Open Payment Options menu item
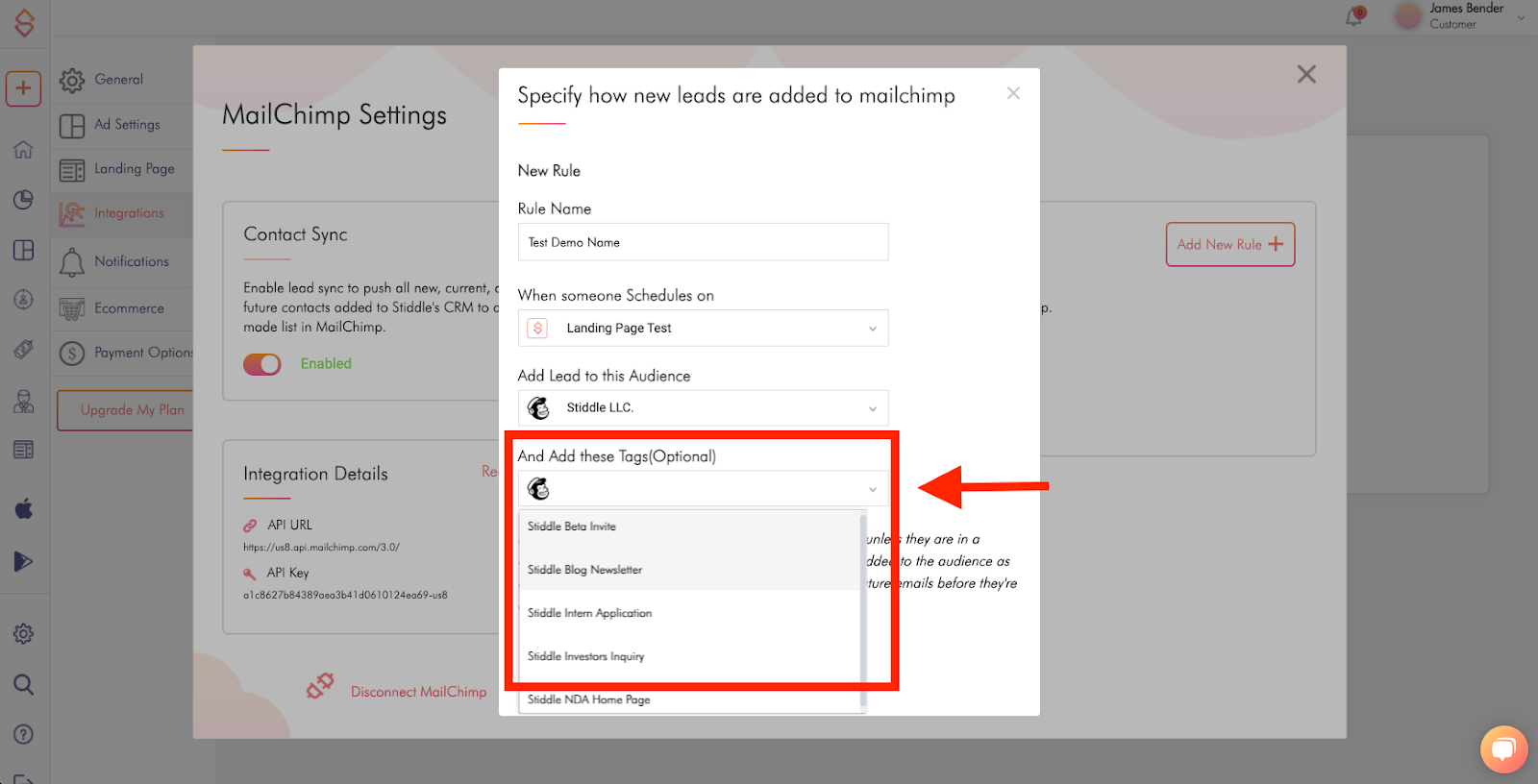The height and width of the screenshot is (784, 1538). pyautogui.click(x=122, y=353)
